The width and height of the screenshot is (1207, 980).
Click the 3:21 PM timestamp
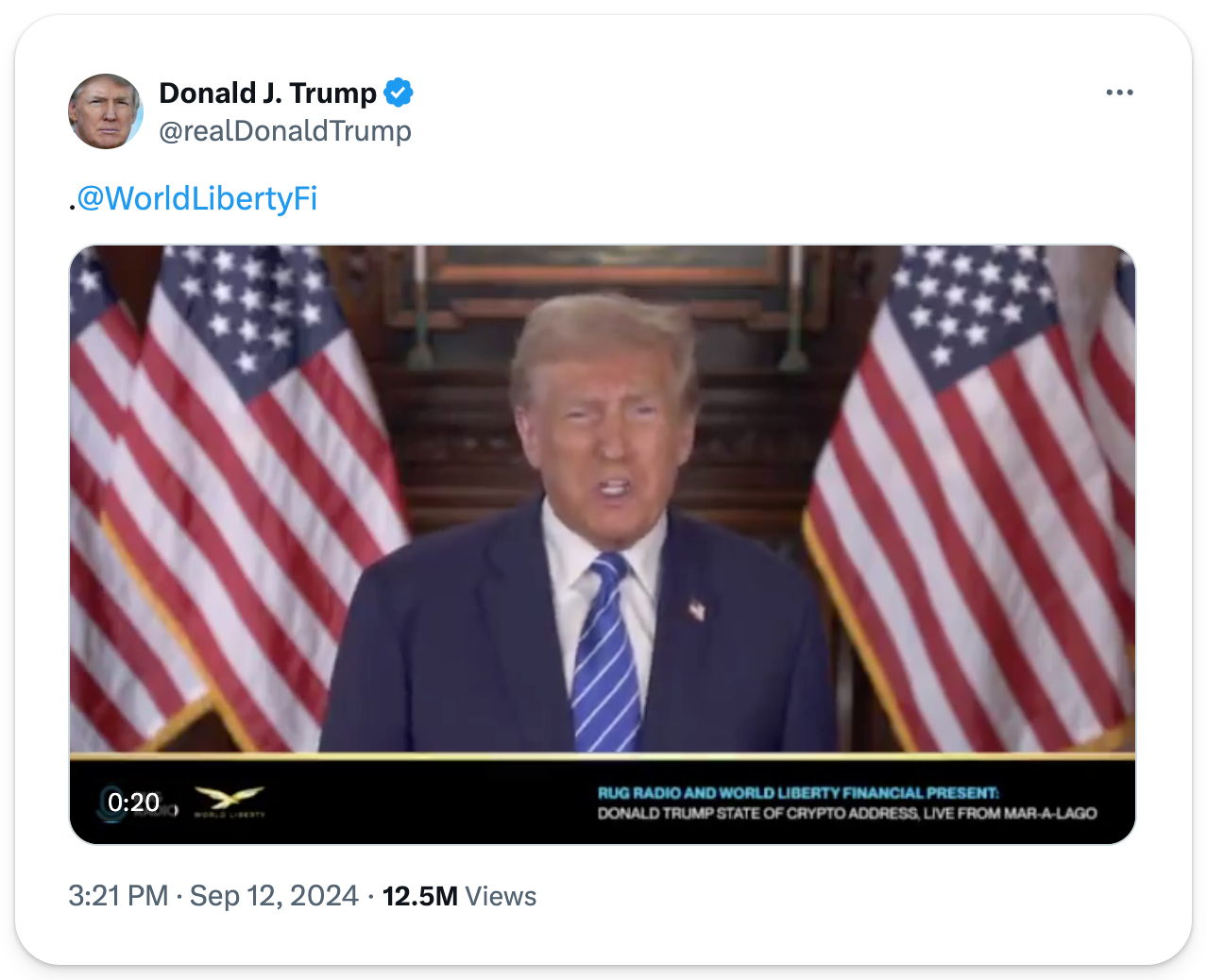pos(118,896)
